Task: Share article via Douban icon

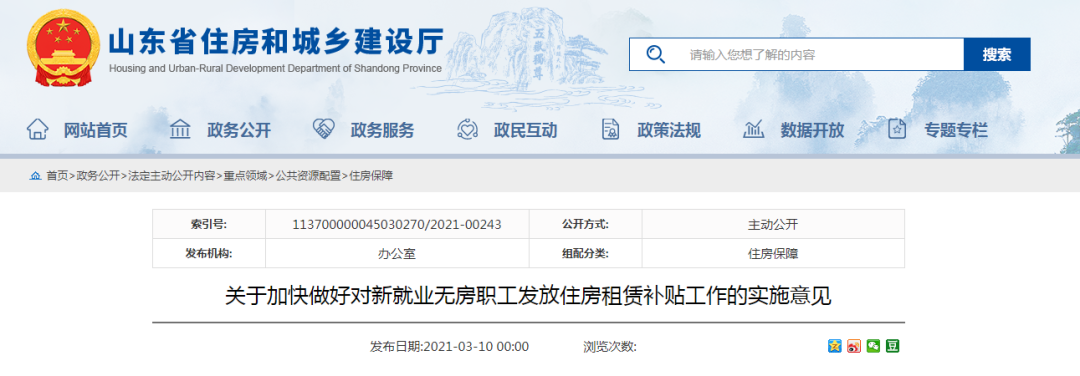Action: coord(893,346)
